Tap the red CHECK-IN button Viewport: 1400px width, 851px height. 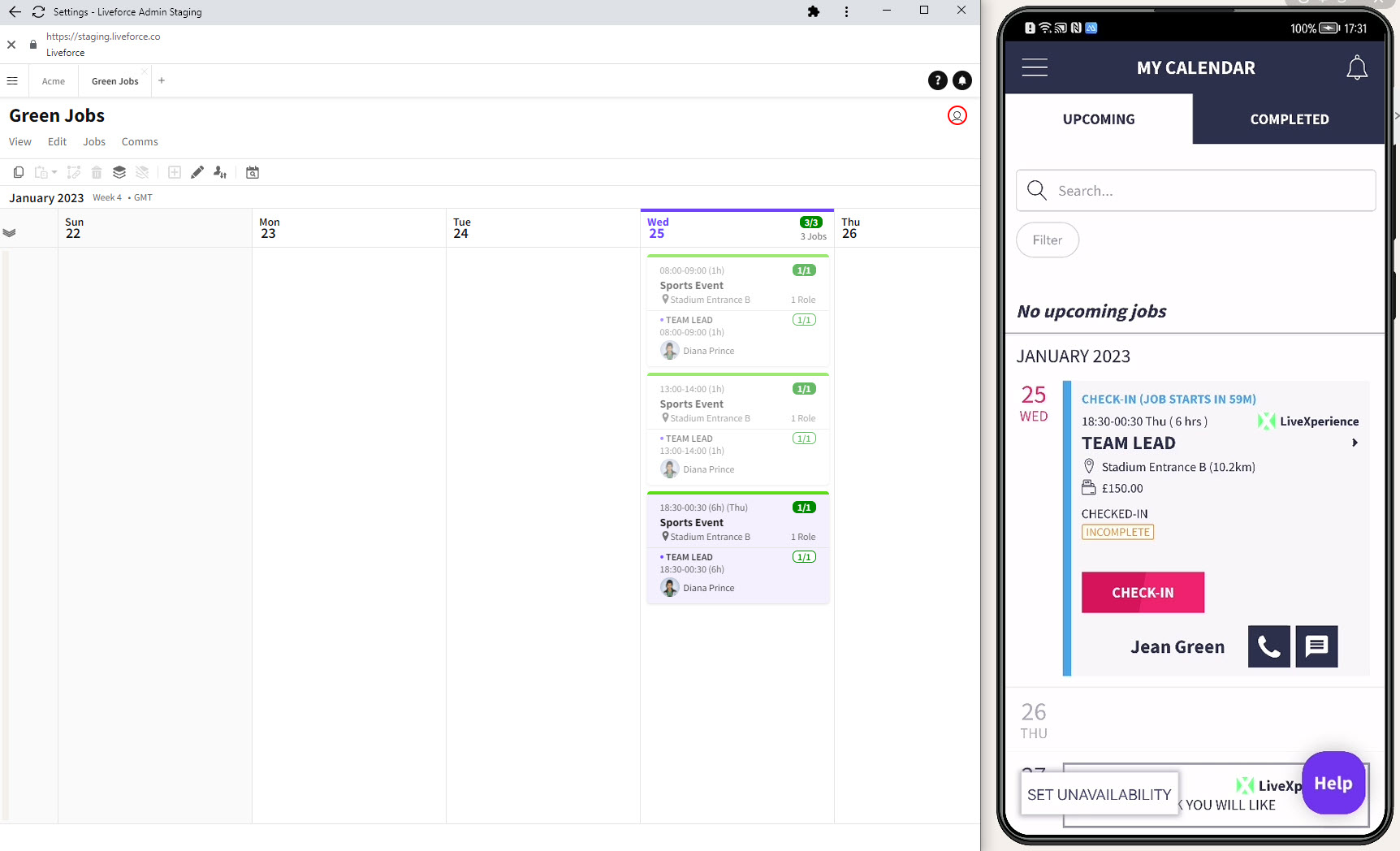point(1143,593)
